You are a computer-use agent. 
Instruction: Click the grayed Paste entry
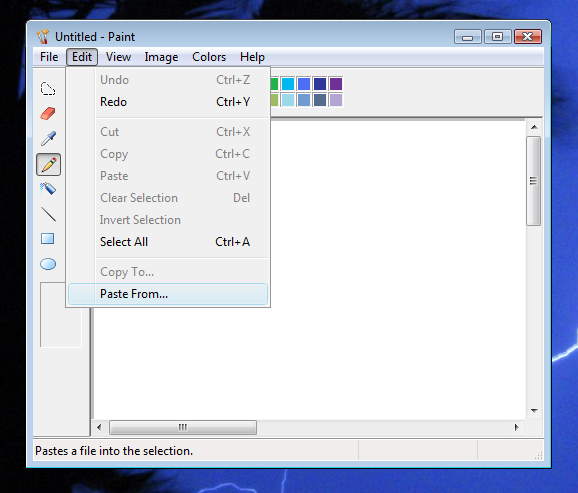[168, 176]
